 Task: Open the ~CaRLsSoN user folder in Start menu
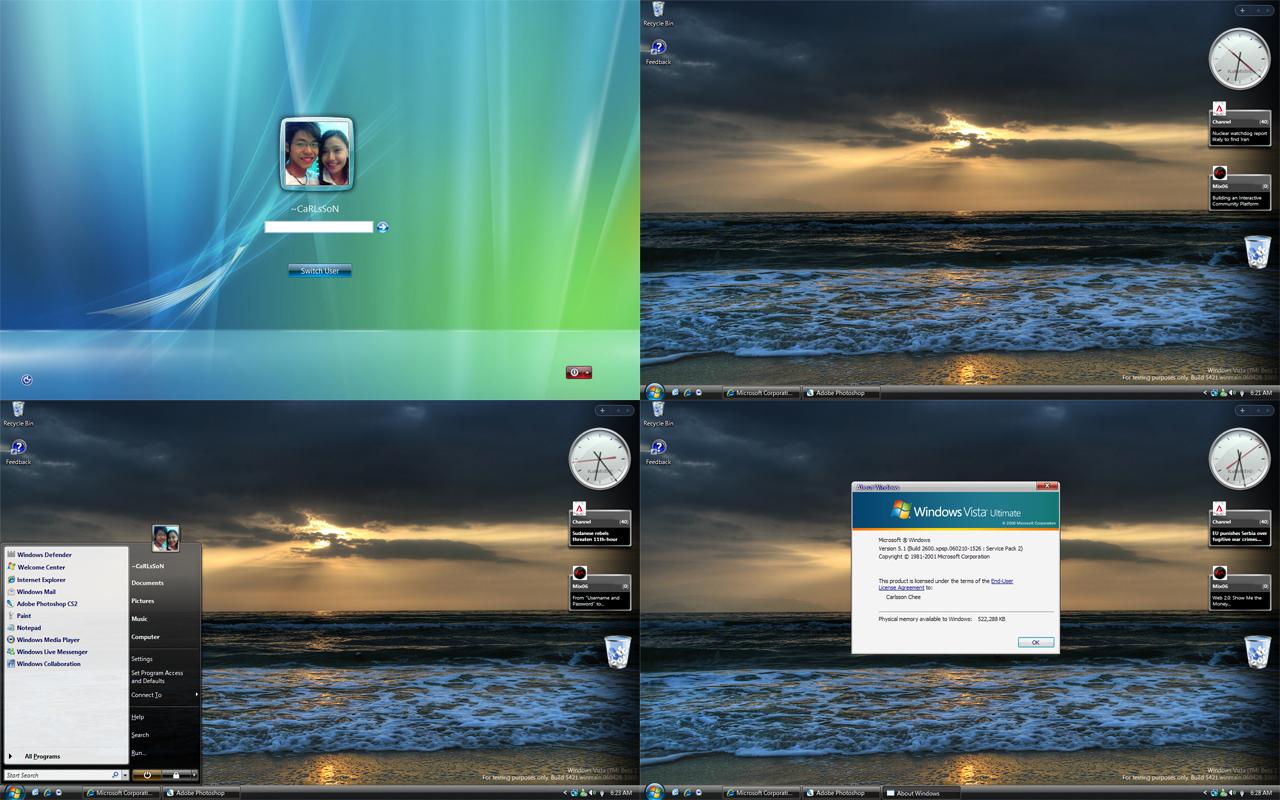148,566
